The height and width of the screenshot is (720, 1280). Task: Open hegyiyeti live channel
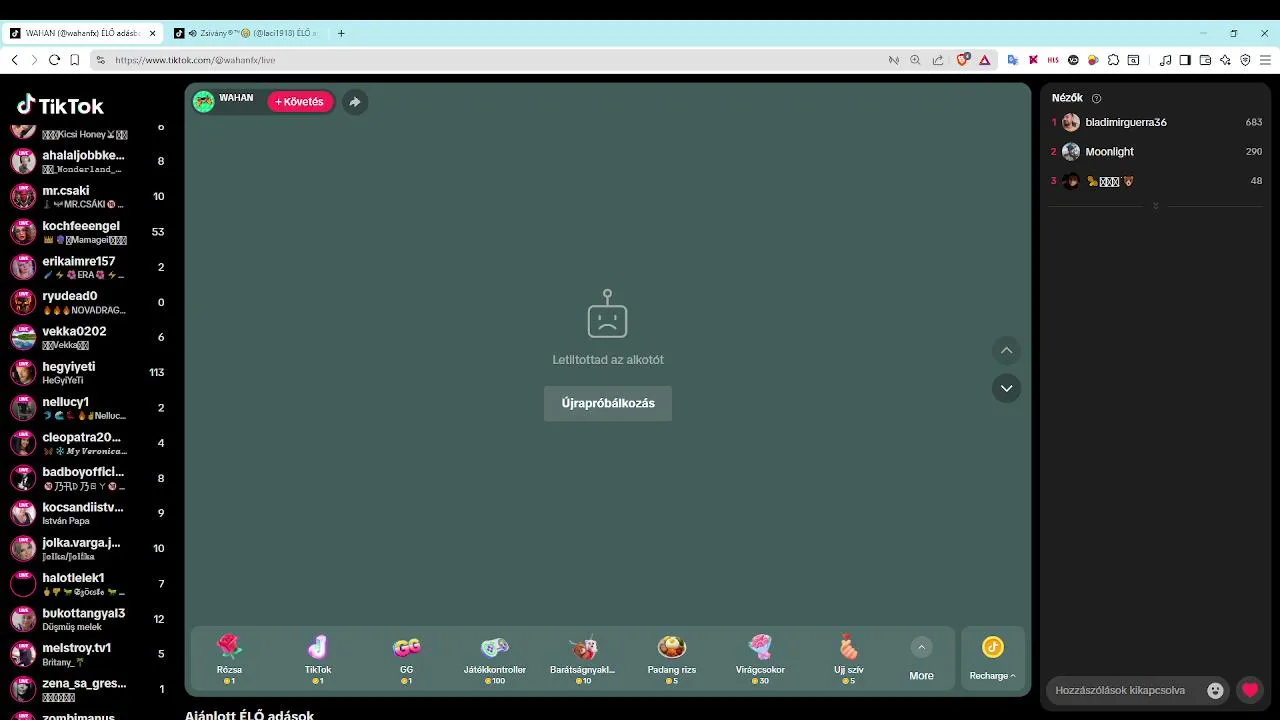[x=88, y=373]
